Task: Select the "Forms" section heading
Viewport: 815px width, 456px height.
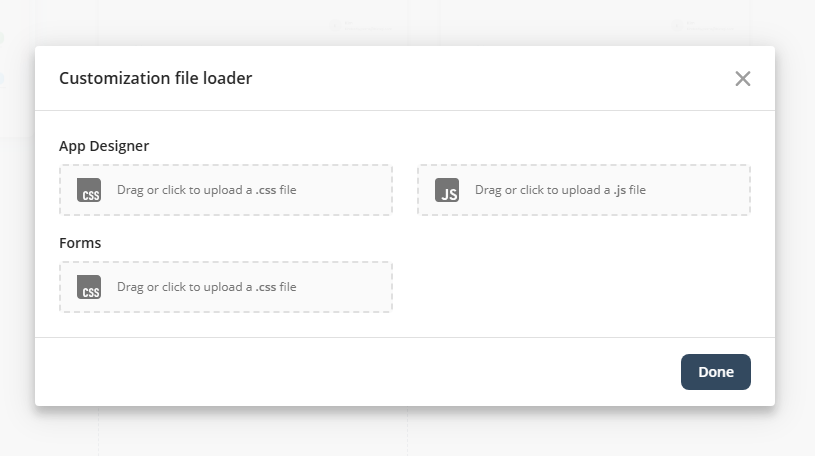Action: [x=80, y=243]
